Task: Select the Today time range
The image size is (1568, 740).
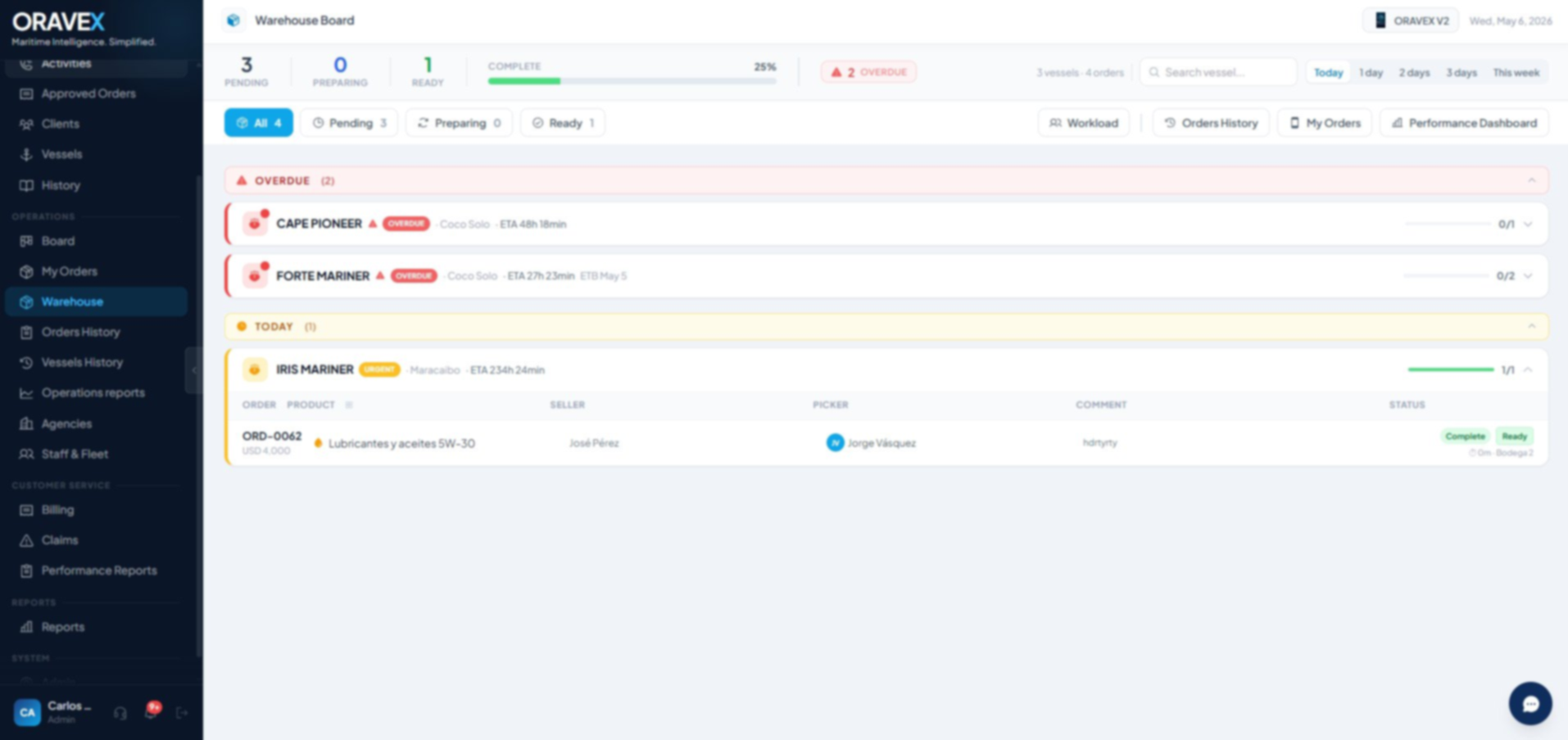Action: coord(1328,72)
